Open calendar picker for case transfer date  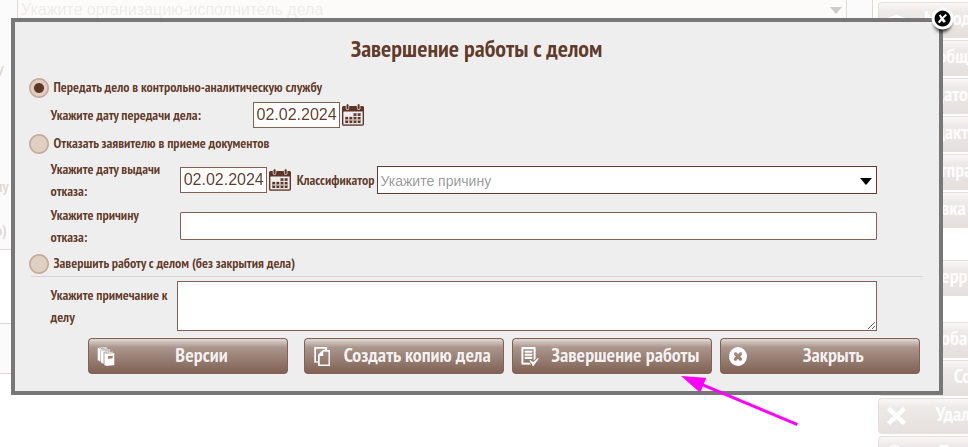point(353,115)
